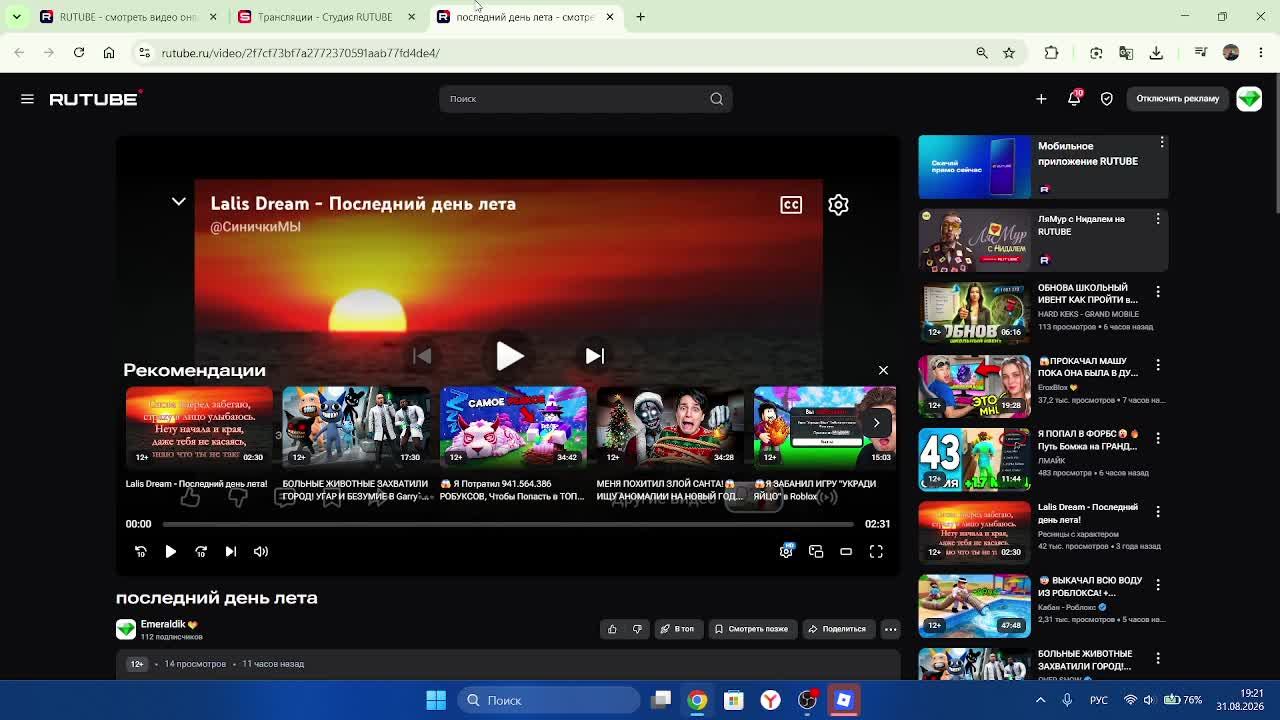Screen dimensions: 1280x720
Task: Select the последний день лета tab
Action: point(525,17)
